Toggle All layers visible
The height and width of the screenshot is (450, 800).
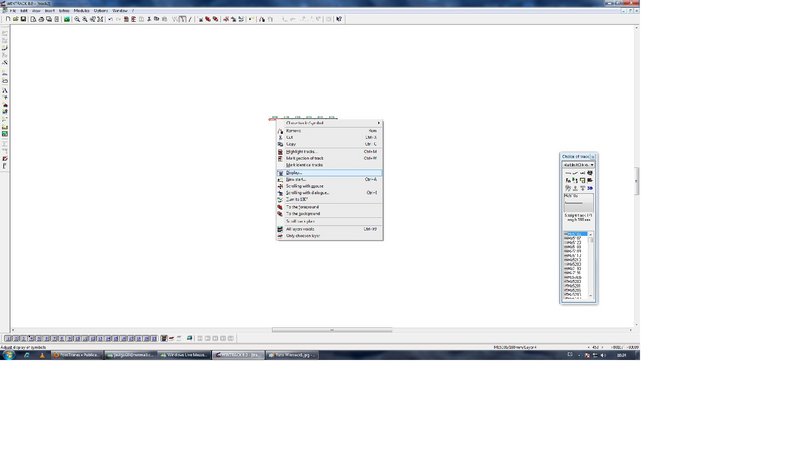pyautogui.click(x=330, y=229)
